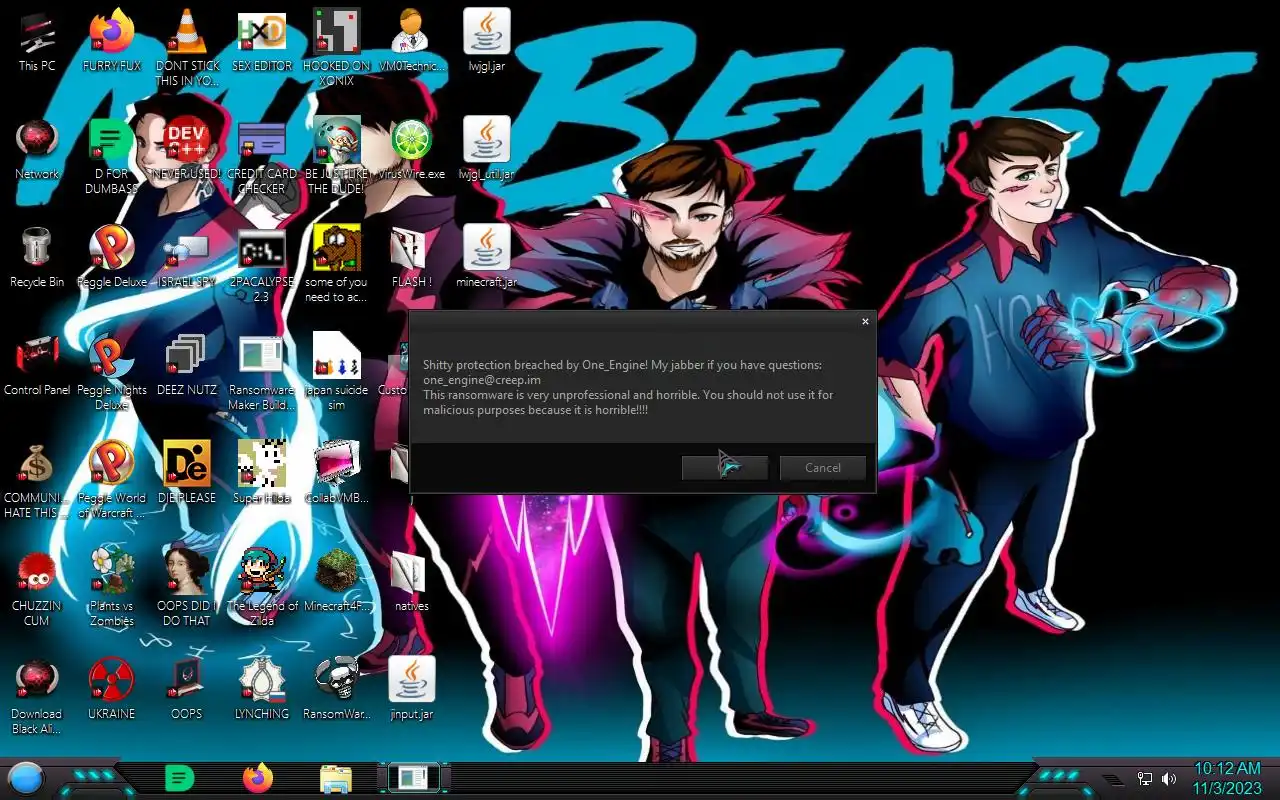Select the BE JUST LIKE THE DUDE! shortcut
This screenshot has height=800, width=1280.
336,157
